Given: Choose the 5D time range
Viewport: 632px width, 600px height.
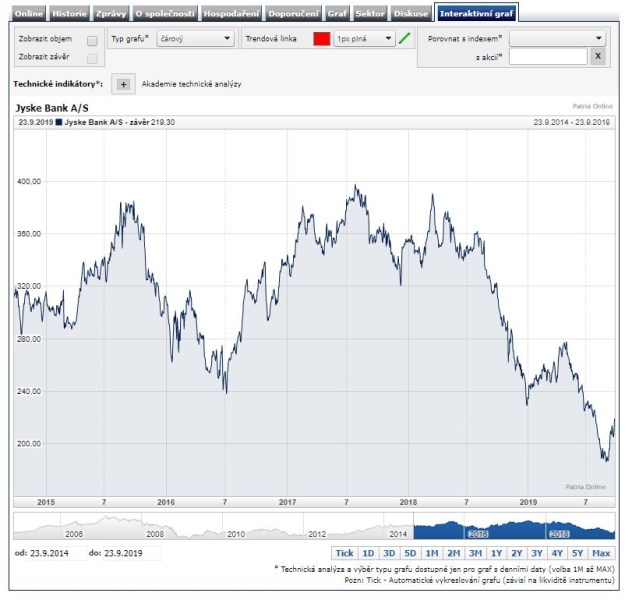Looking at the screenshot, I should 410,553.
